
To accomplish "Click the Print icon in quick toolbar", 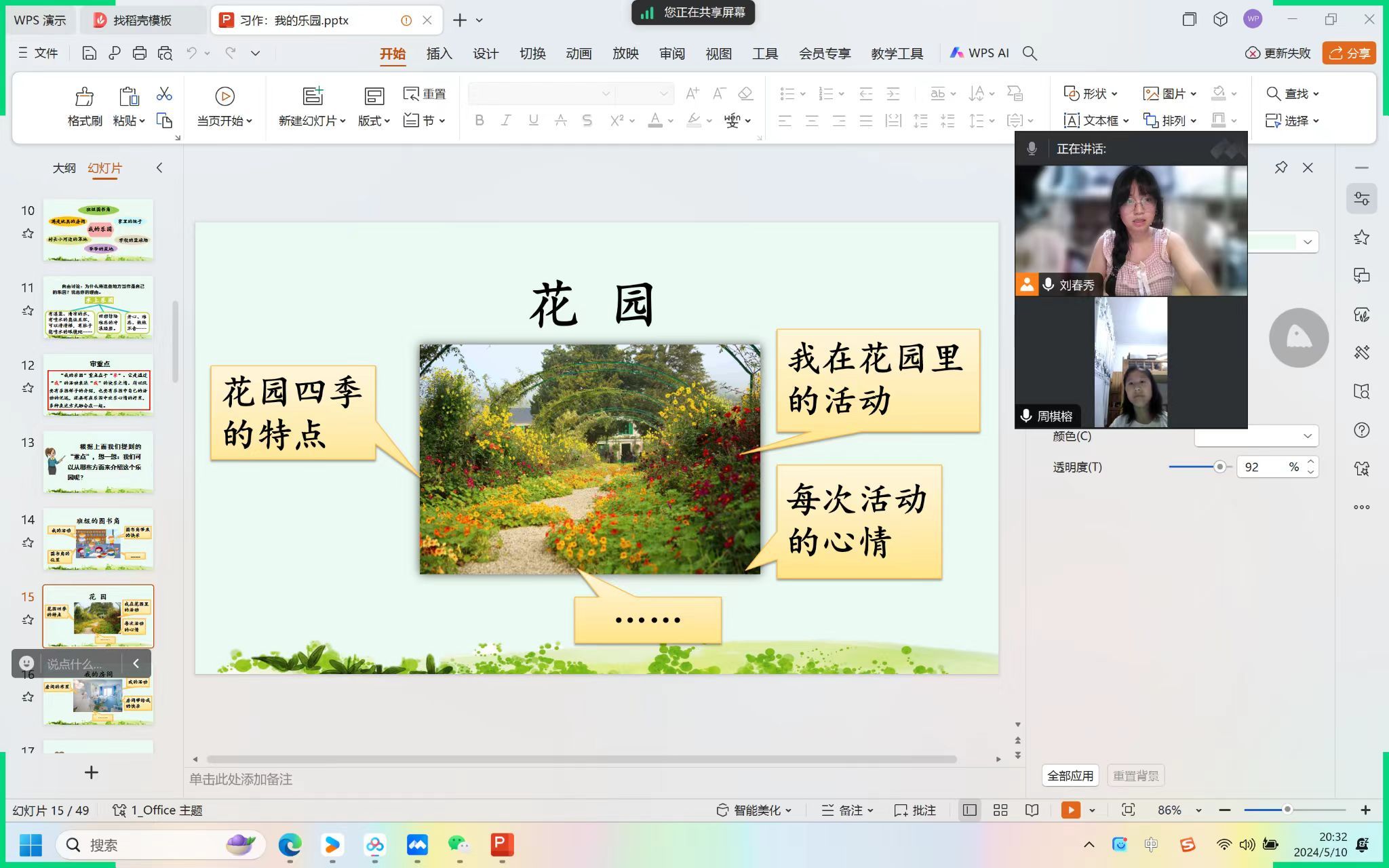I will (139, 53).
